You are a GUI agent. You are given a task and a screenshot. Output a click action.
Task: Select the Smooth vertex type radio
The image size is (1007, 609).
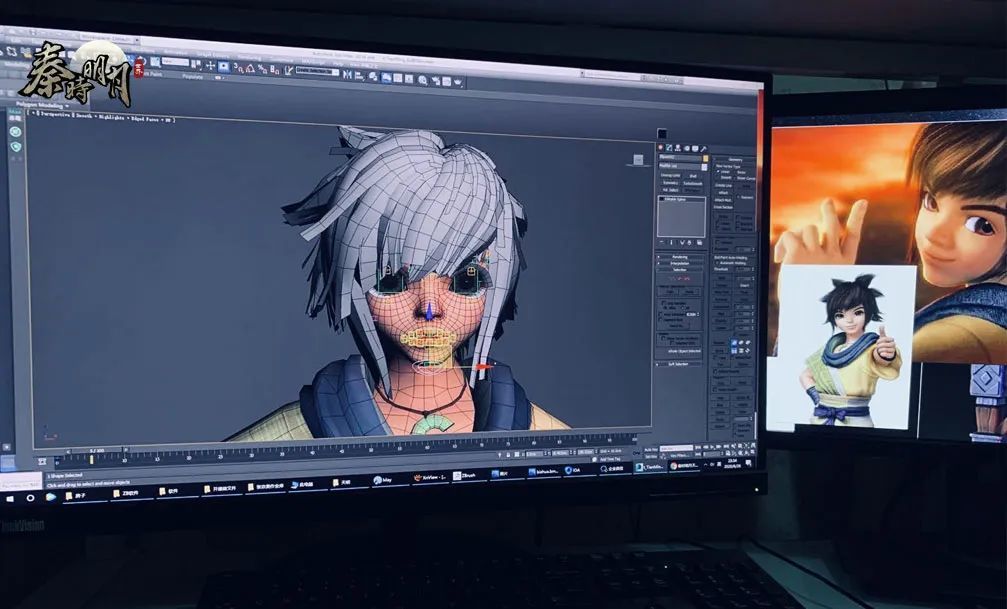pyautogui.click(x=719, y=178)
